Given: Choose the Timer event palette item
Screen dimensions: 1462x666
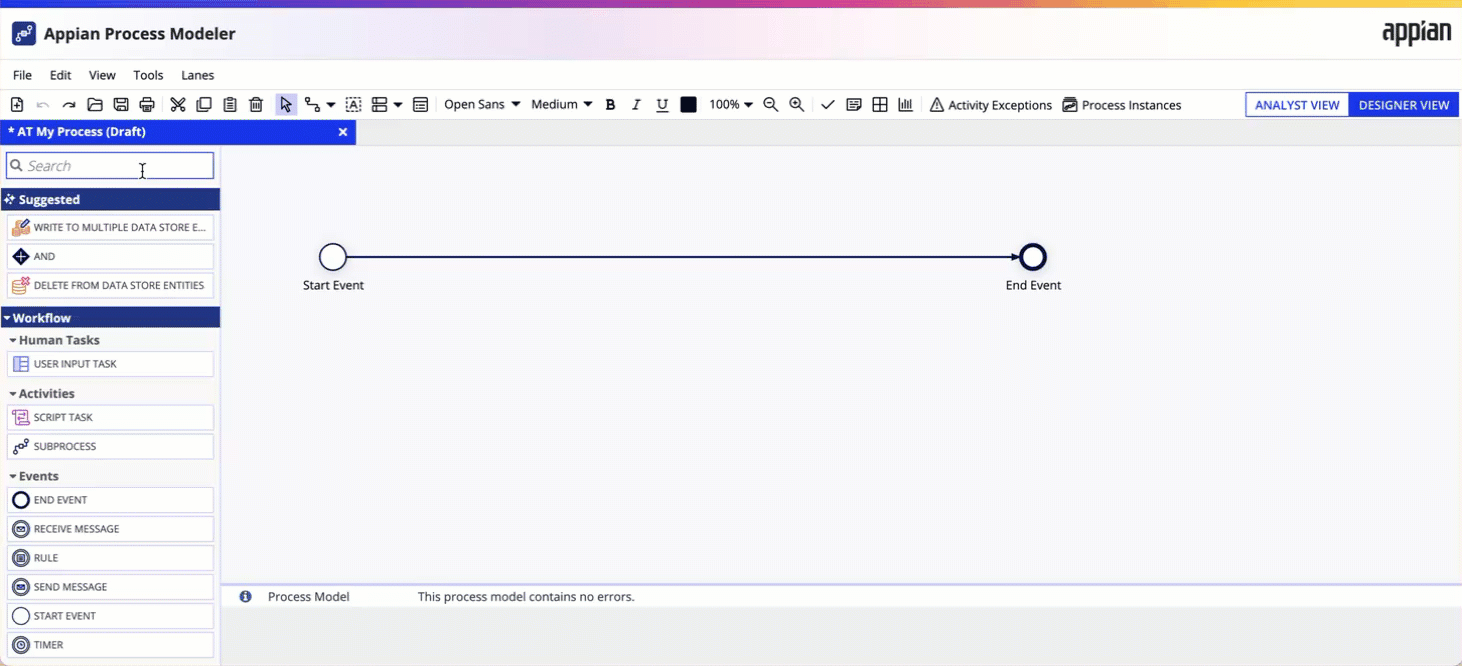Looking at the screenshot, I should pyautogui.click(x=110, y=645).
